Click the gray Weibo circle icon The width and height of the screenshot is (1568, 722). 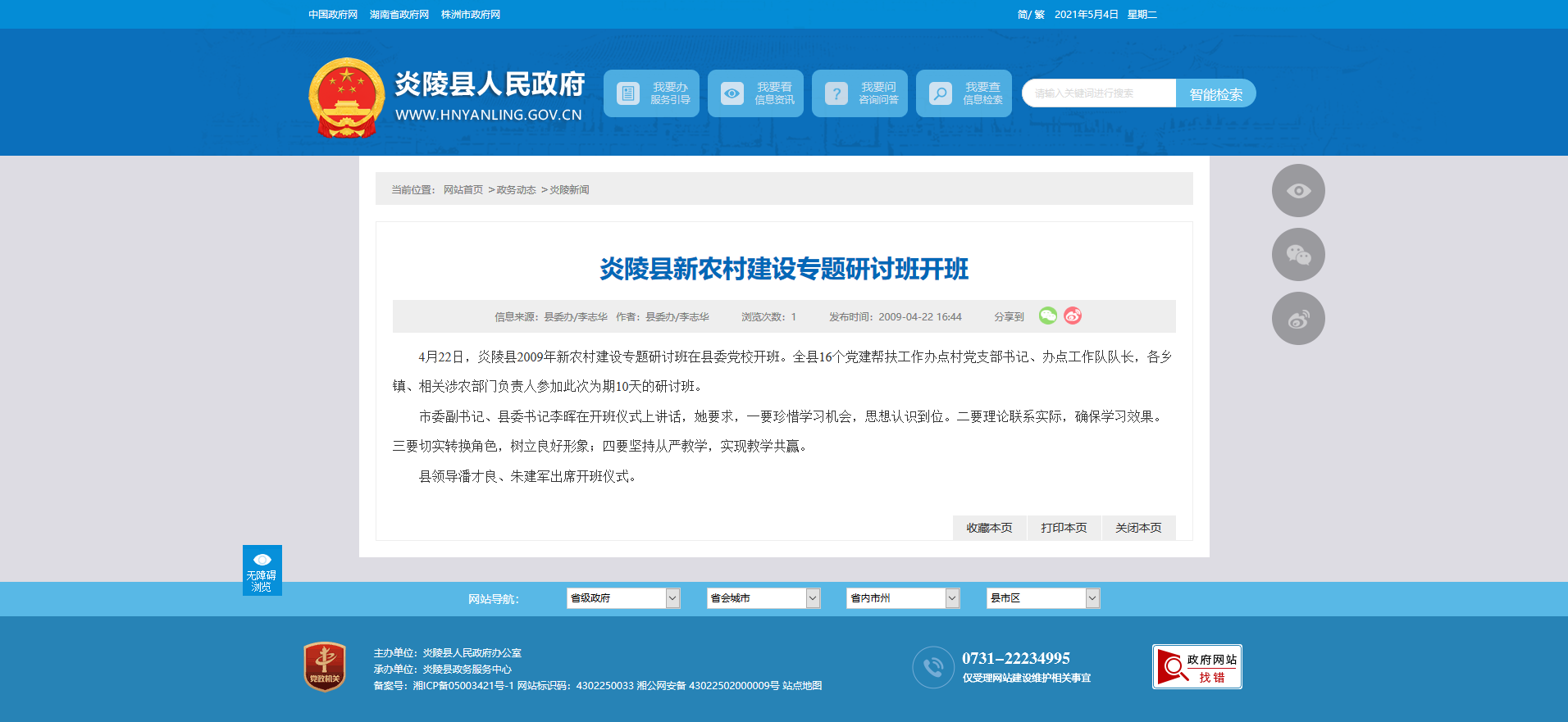(1297, 319)
